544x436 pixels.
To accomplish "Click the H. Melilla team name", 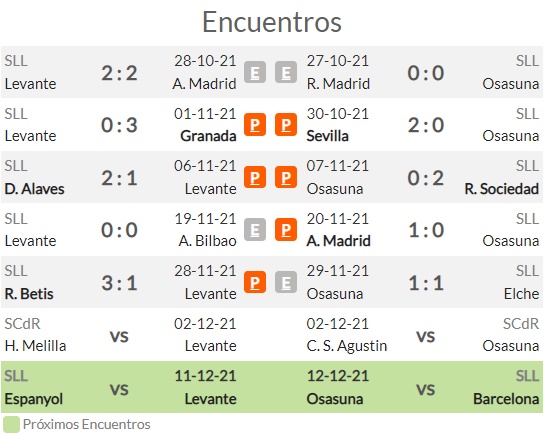I will [x=35, y=346].
